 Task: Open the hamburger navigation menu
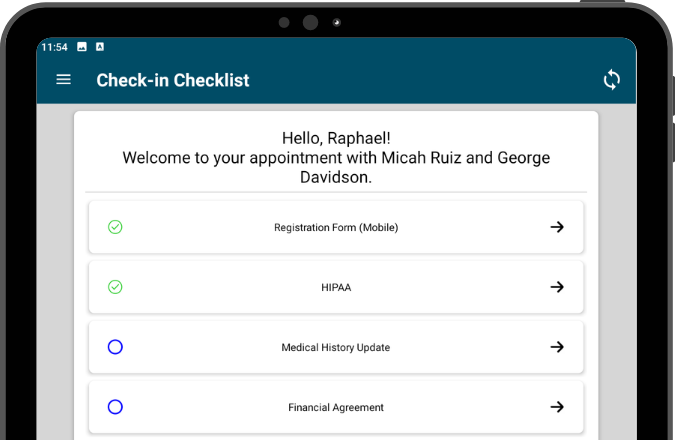point(64,80)
